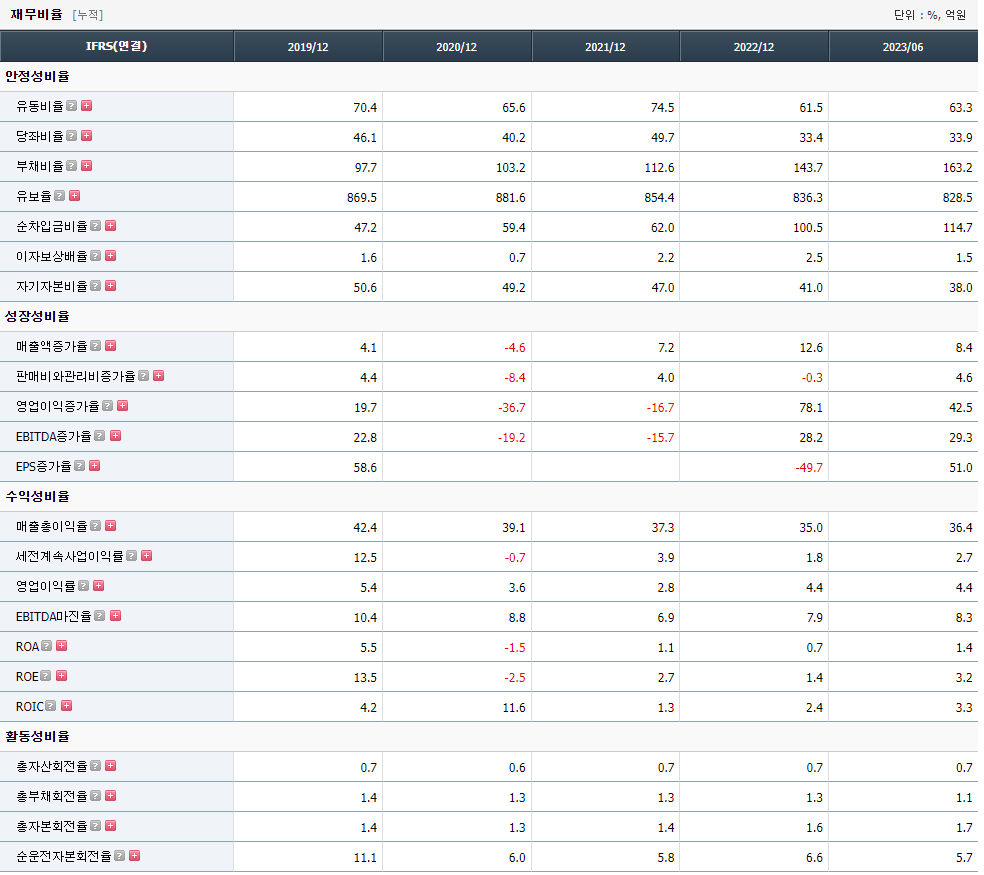984x875 pixels.
Task: Click plus icon beside 매출총이익율
Action: pos(110,525)
